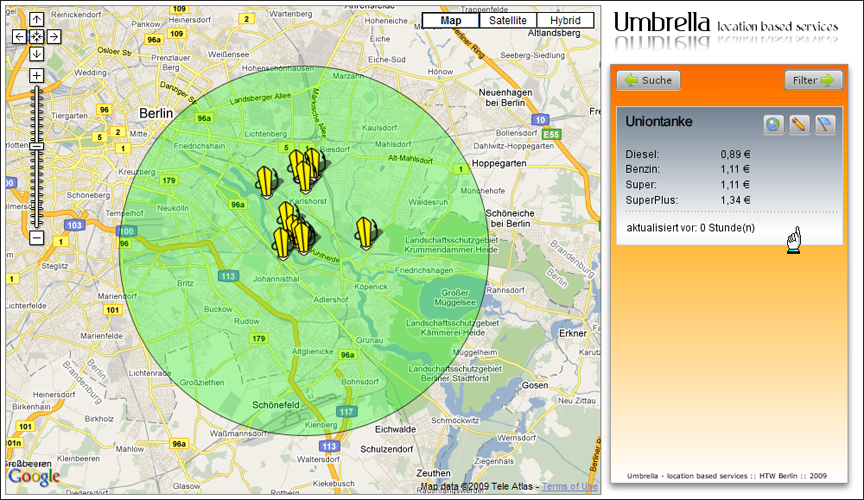Go back to Suche panel
864x500 pixels.
pos(649,80)
